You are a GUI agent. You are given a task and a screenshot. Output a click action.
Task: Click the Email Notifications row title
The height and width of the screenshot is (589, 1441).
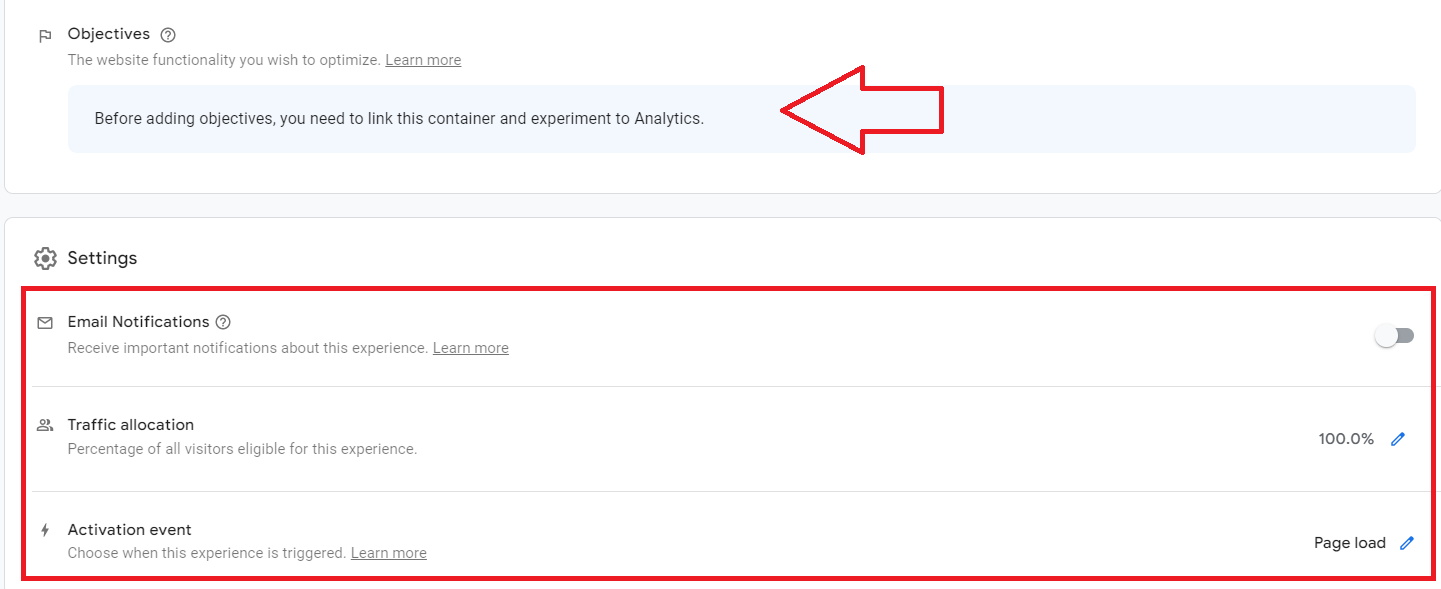click(139, 322)
